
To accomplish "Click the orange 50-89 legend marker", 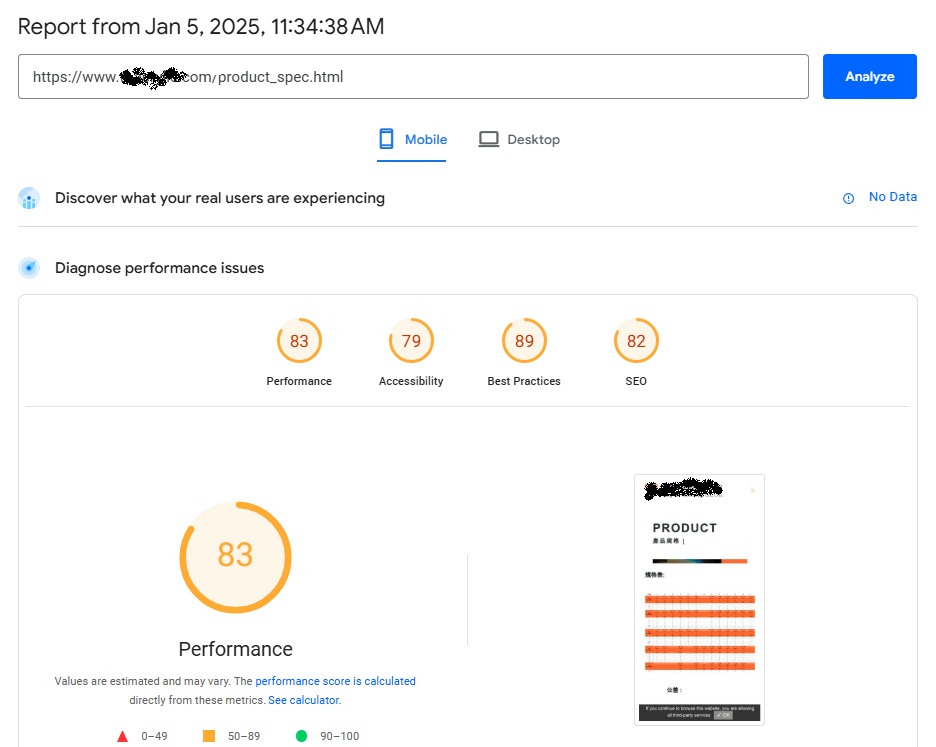I will [x=209, y=736].
